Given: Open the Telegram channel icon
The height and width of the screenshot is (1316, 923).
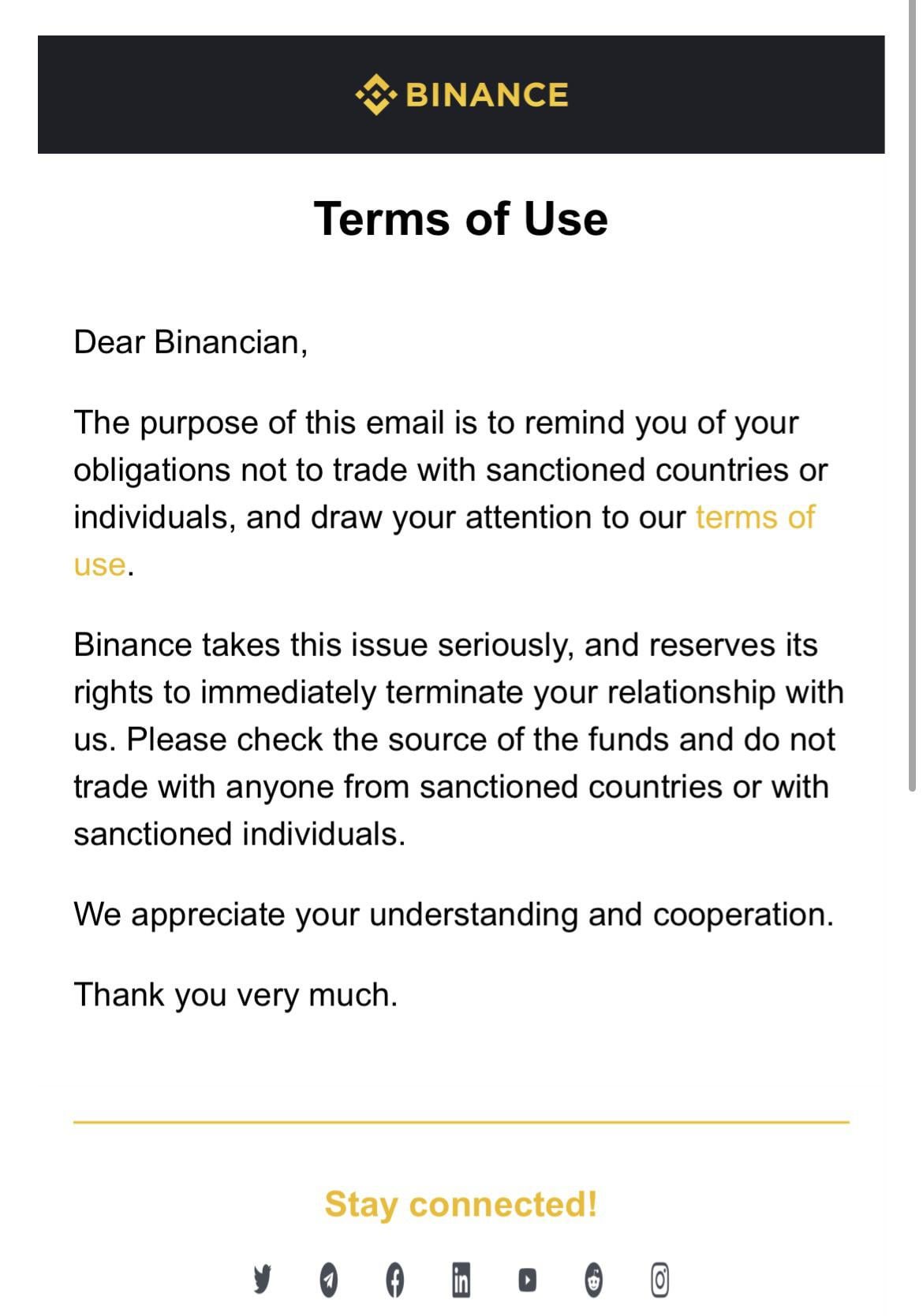Looking at the screenshot, I should (x=329, y=1279).
